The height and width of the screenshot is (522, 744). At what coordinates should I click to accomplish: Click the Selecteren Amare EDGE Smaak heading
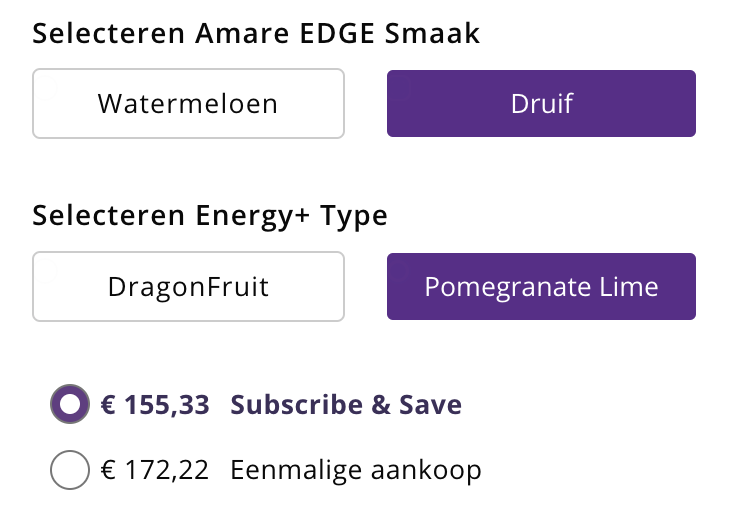[x=256, y=33]
